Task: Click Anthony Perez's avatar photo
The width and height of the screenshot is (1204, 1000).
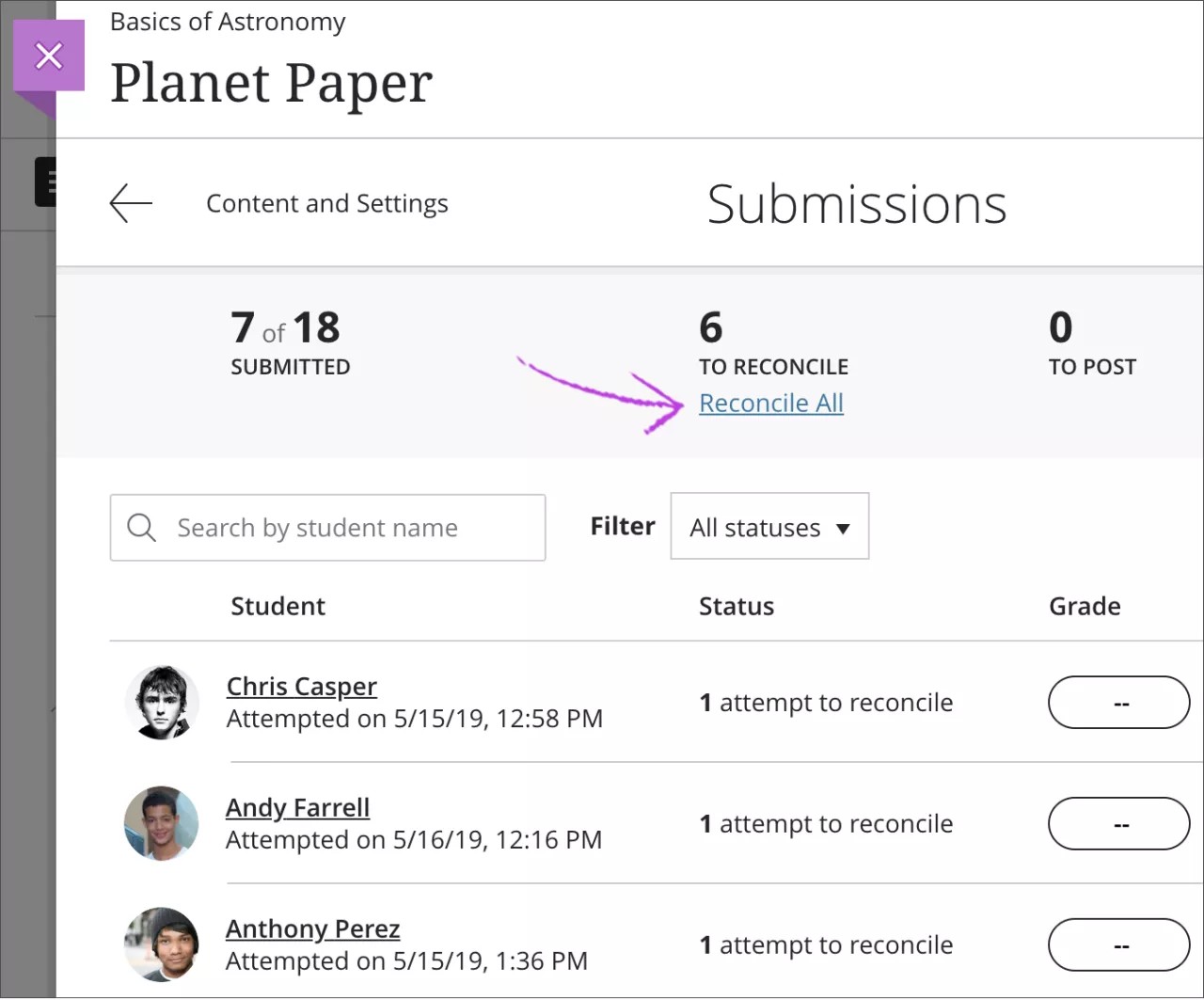Action: (162, 944)
